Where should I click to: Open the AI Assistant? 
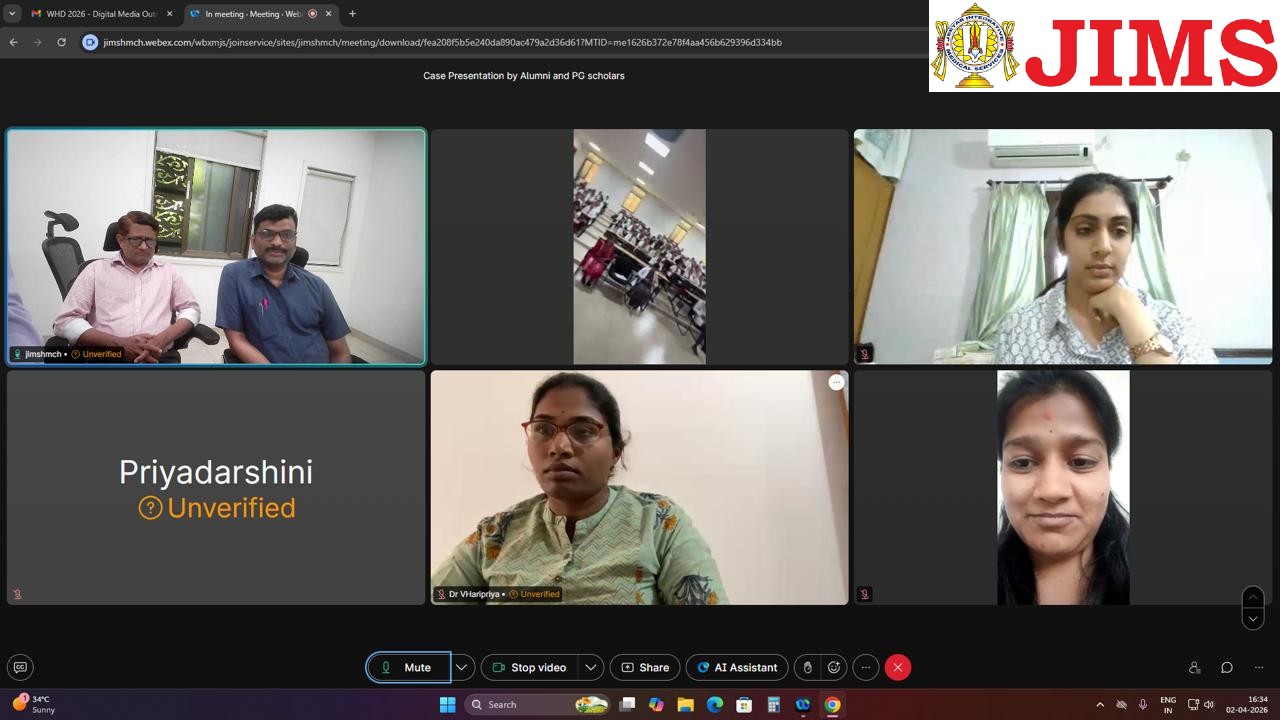point(736,667)
